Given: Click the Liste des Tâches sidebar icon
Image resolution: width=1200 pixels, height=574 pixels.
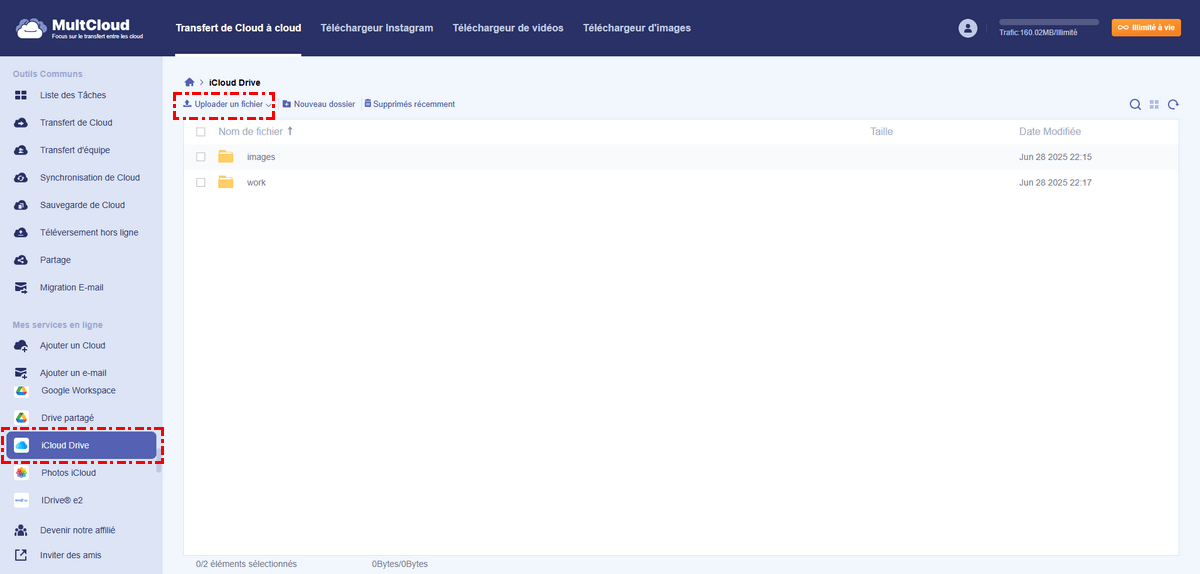Looking at the screenshot, I should pyautogui.click(x=21, y=95).
